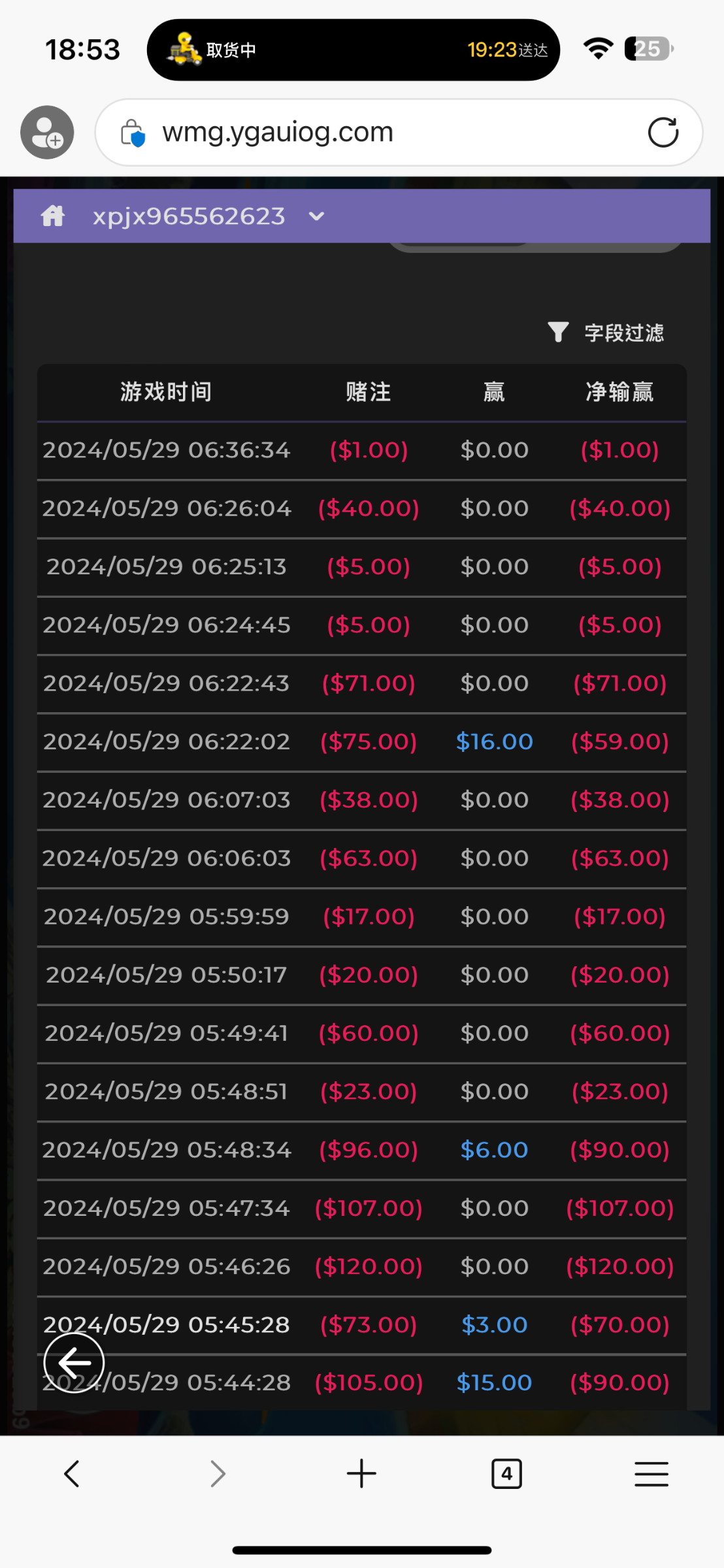Screen dimensions: 724x1568
Task: Tap the site security shield icon
Action: (x=133, y=133)
